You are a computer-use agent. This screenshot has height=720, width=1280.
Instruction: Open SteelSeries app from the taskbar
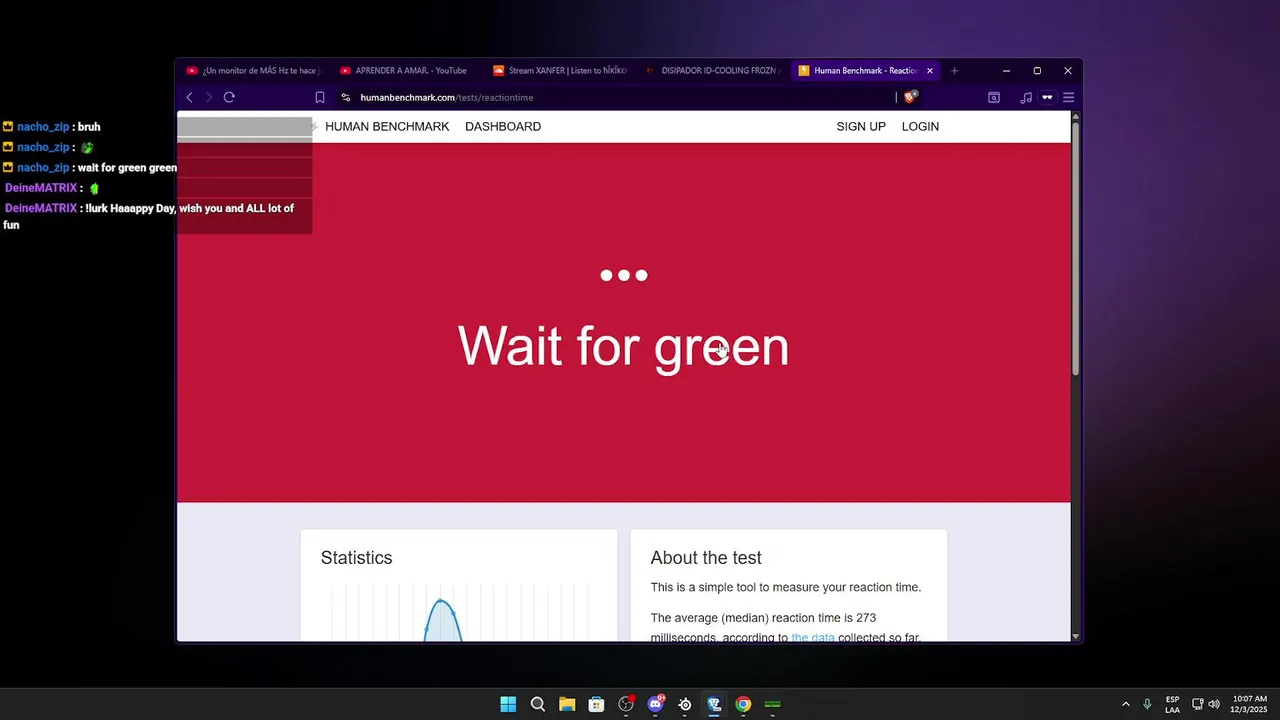click(685, 704)
